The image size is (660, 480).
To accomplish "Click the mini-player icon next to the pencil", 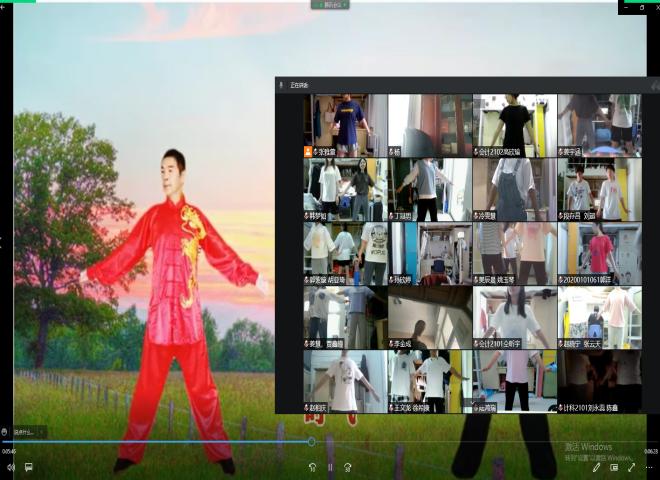I will click(614, 467).
